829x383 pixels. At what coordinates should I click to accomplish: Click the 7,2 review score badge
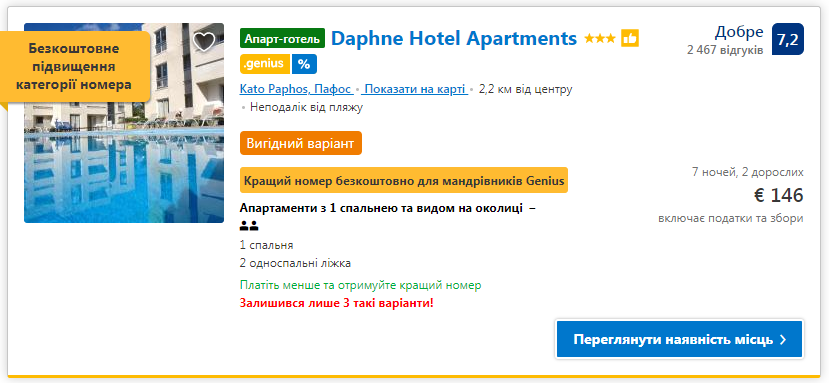pyautogui.click(x=788, y=39)
